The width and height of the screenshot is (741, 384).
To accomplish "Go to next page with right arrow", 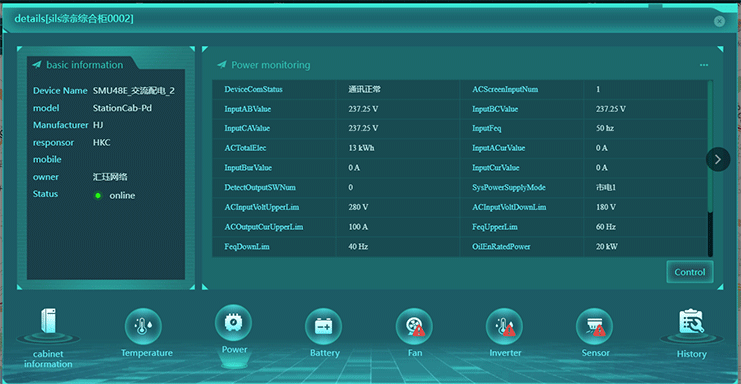I will (x=718, y=160).
